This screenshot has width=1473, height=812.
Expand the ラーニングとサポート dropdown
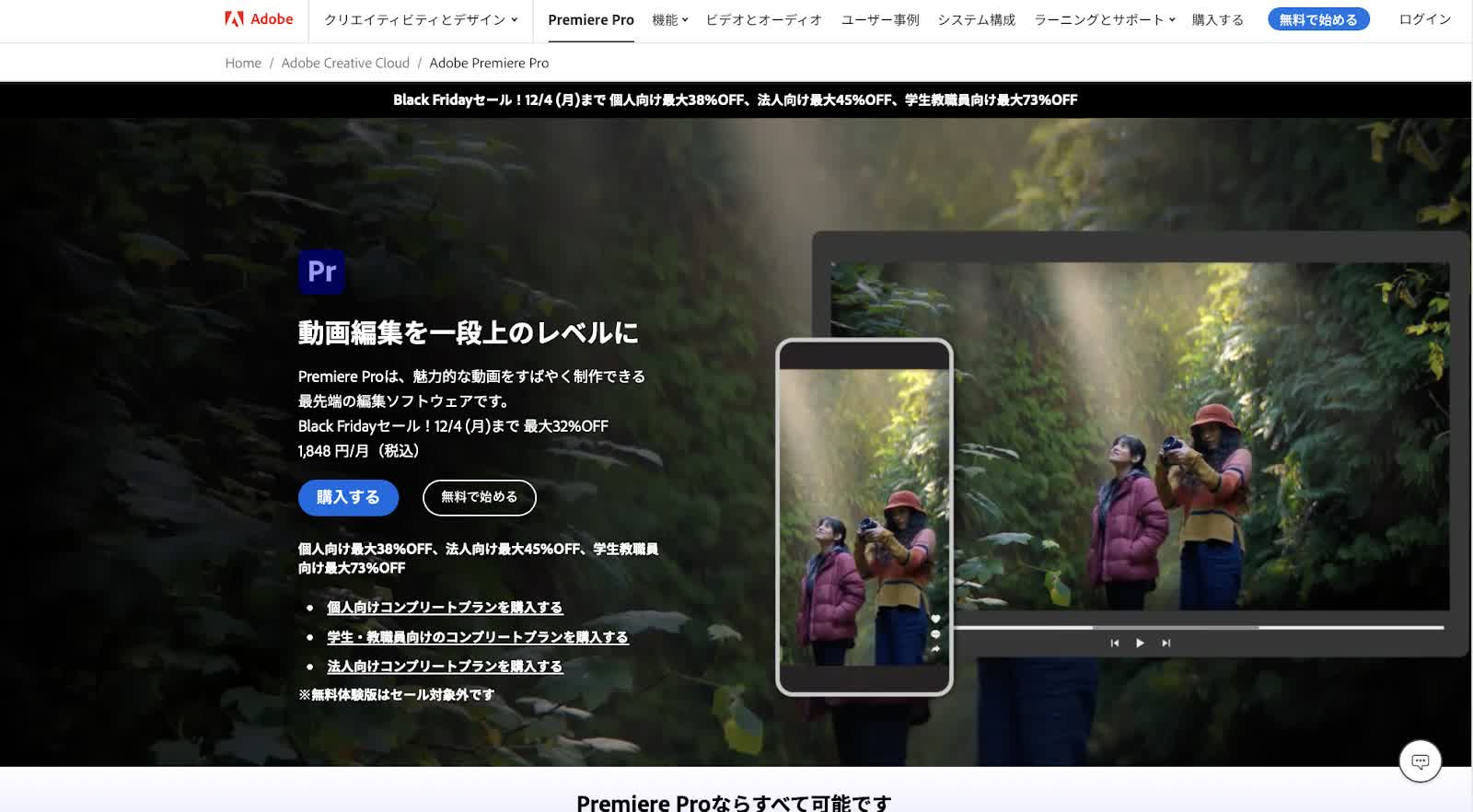[1105, 19]
